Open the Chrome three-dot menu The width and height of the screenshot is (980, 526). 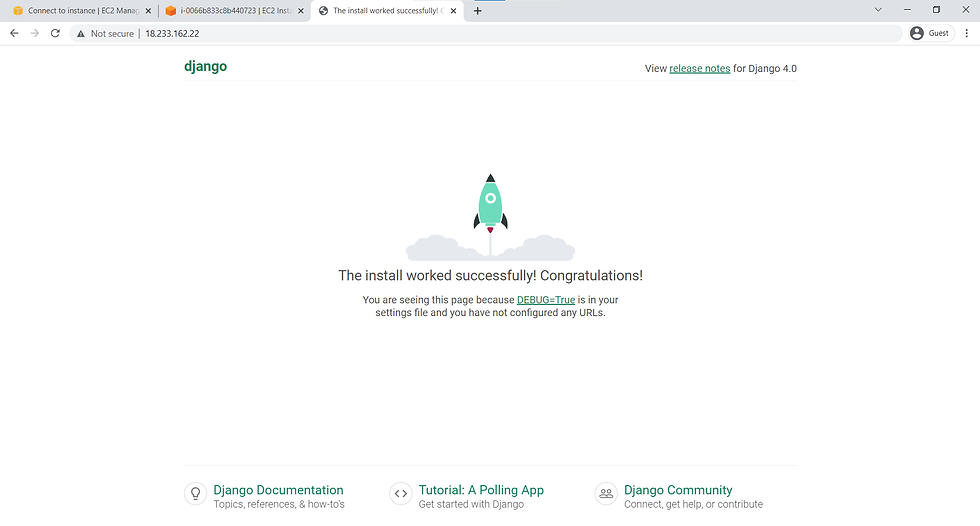click(967, 33)
